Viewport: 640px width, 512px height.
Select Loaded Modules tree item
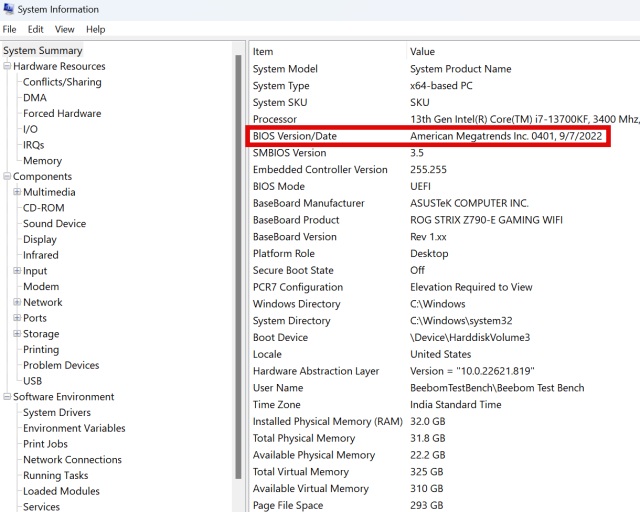click(61, 491)
